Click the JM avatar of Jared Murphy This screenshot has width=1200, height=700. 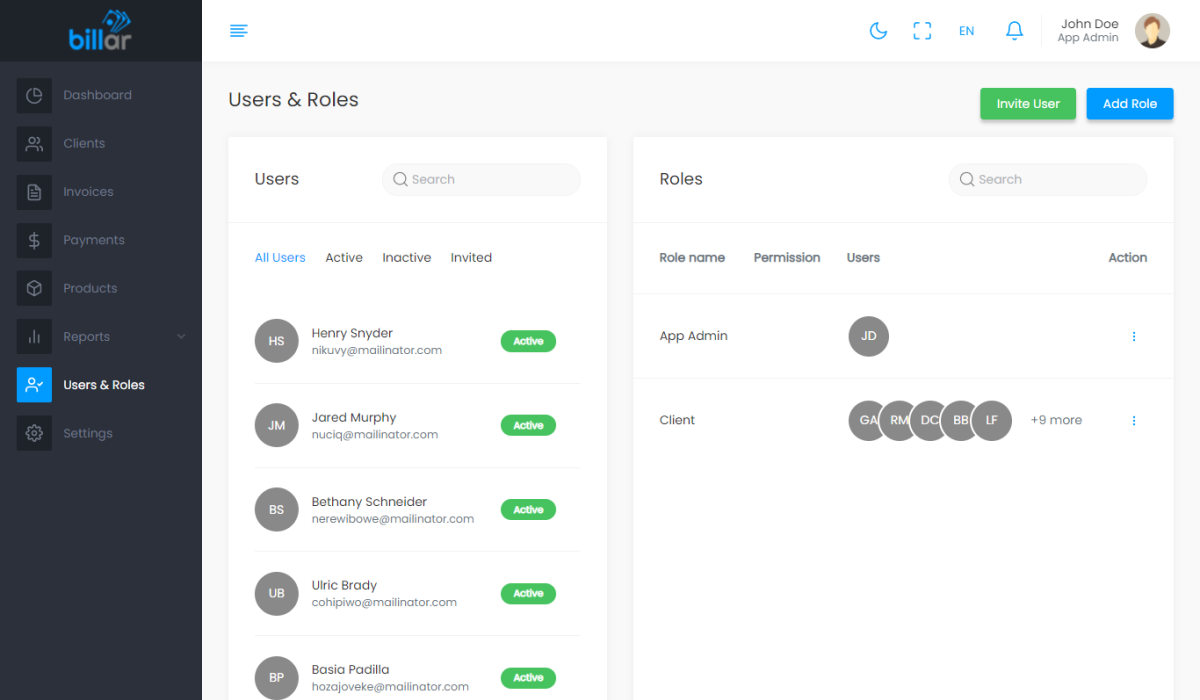pyautogui.click(x=276, y=425)
